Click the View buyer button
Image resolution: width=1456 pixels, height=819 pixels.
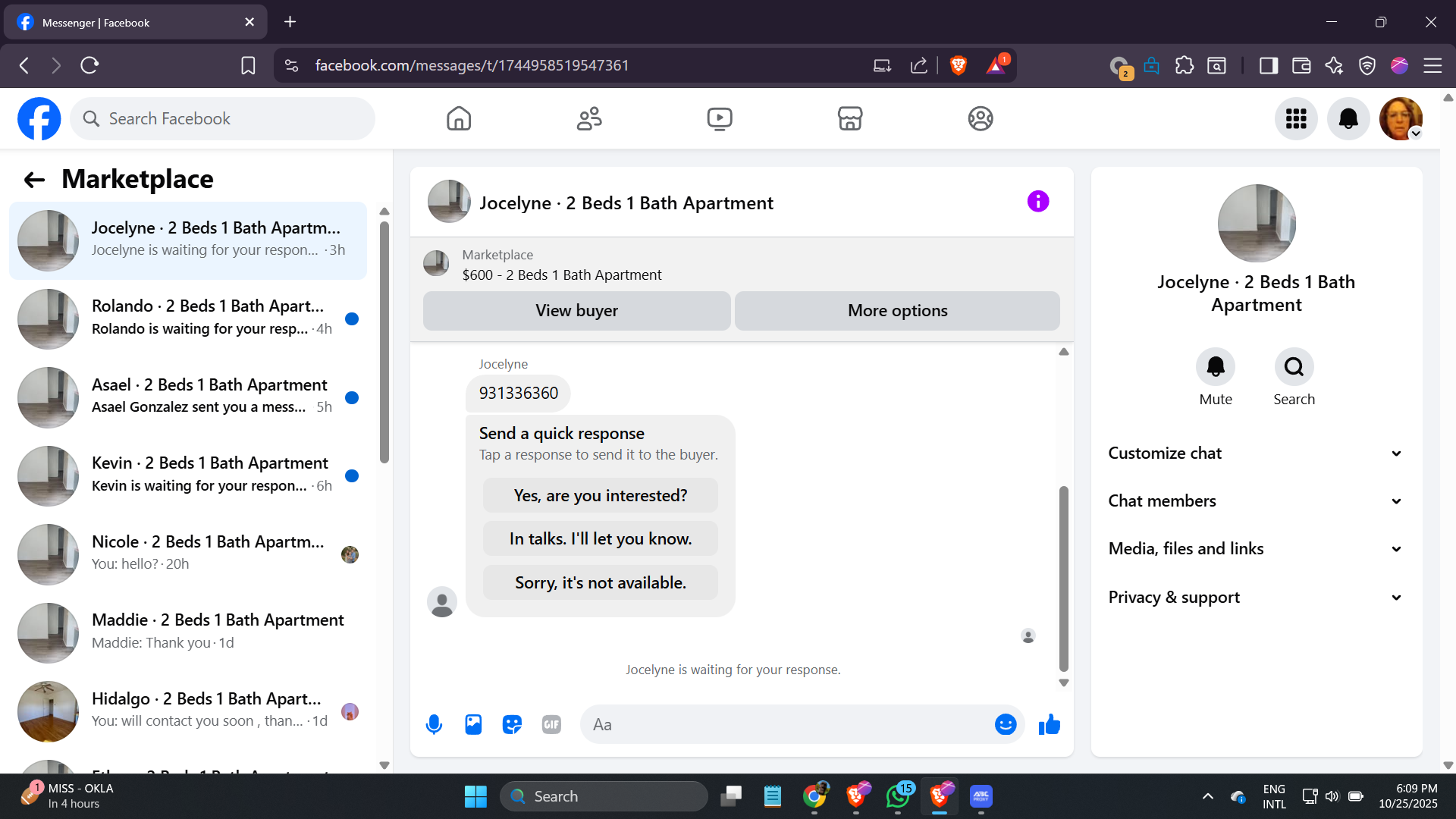click(576, 311)
